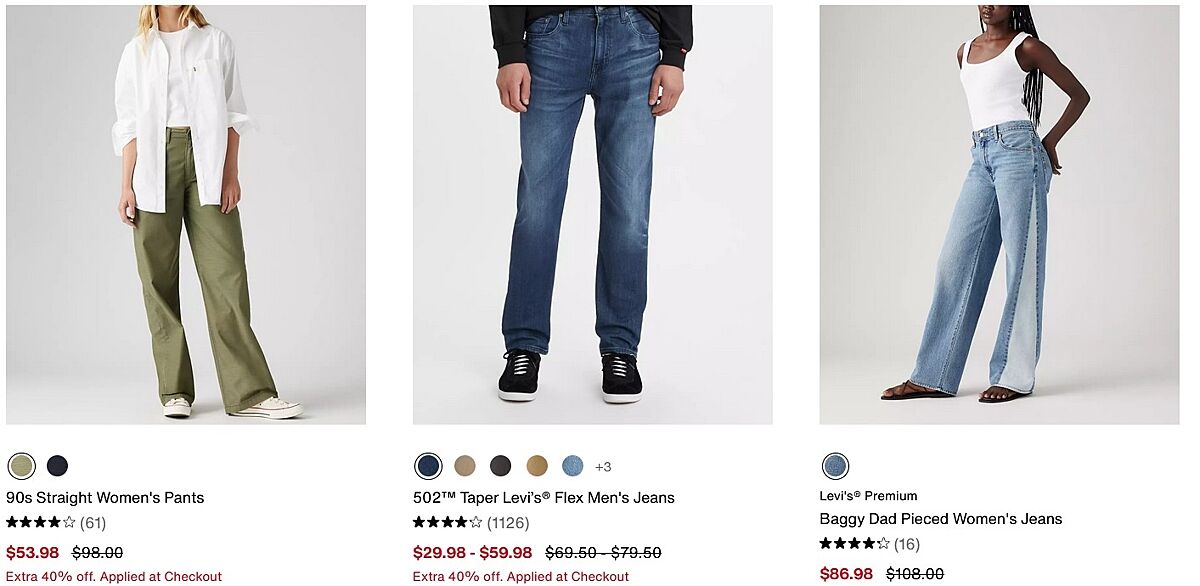
Task: Select the black swatch for 90s Straight Pants
Action: (58, 466)
